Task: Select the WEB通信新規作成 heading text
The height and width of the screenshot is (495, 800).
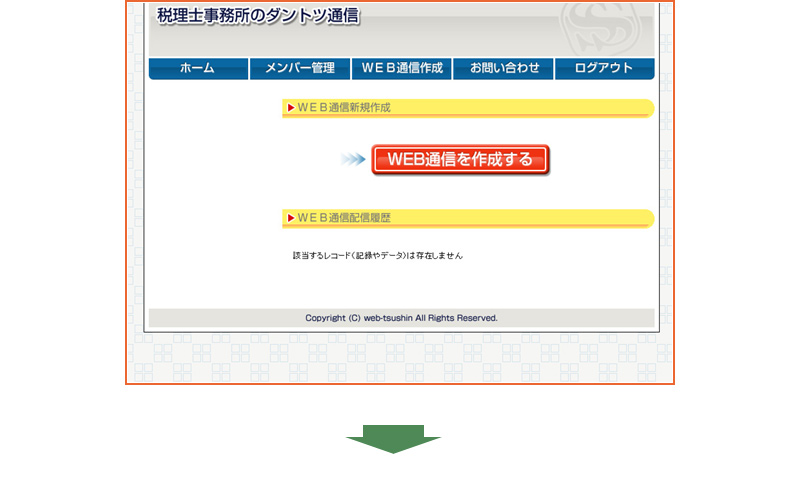Action: 343,108
